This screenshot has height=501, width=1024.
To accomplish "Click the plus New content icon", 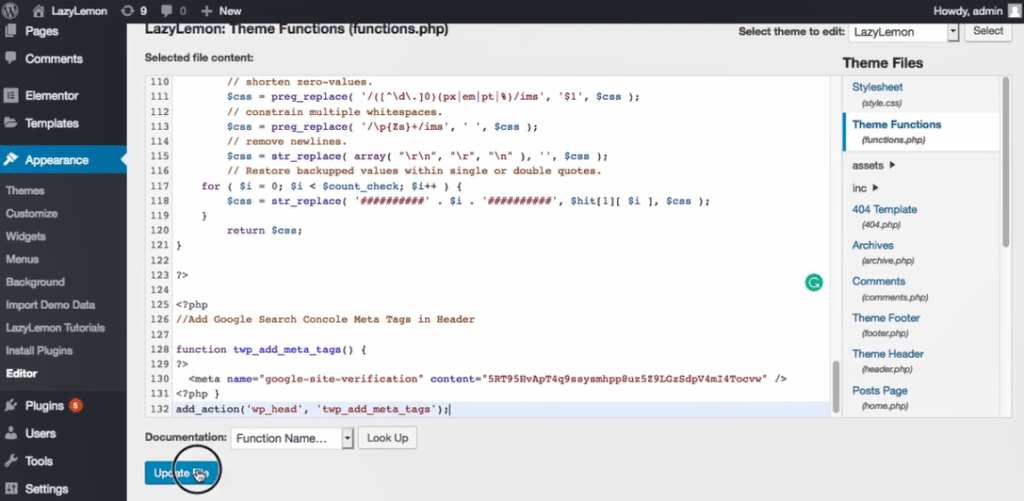I will [206, 11].
